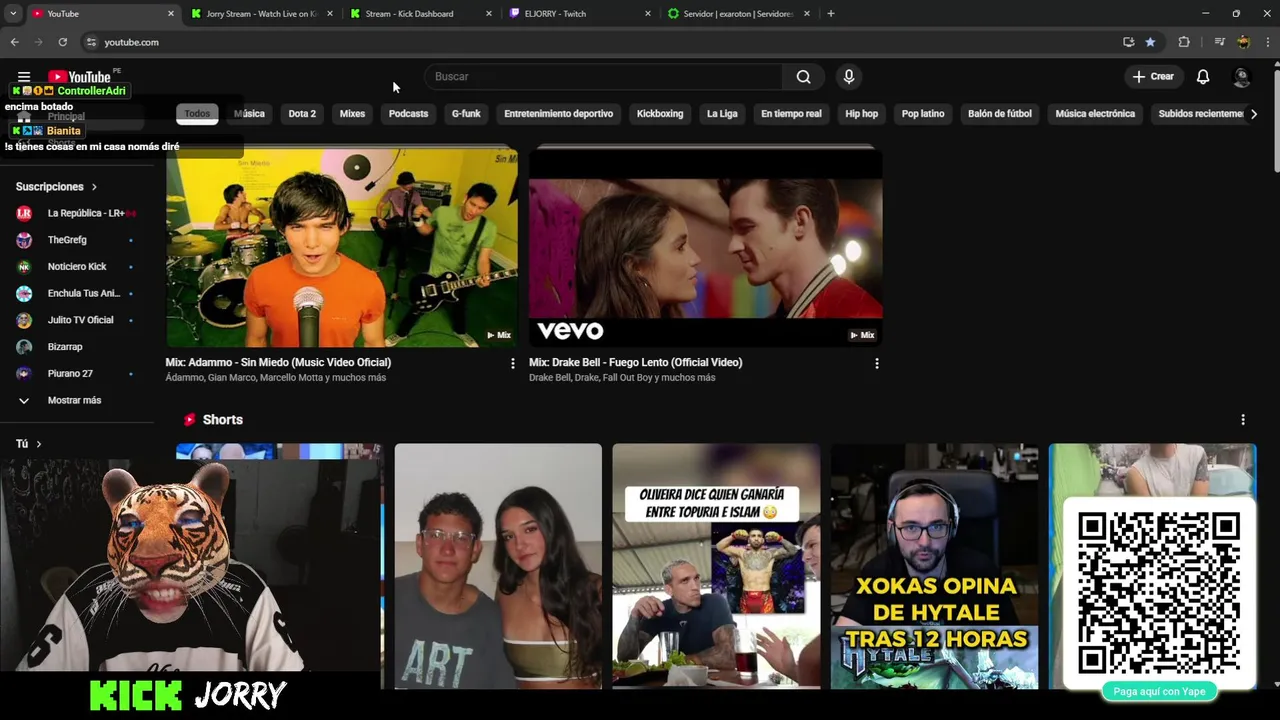The height and width of the screenshot is (720, 1280).
Task: Switch to Servidor exaroton tab
Action: click(739, 14)
